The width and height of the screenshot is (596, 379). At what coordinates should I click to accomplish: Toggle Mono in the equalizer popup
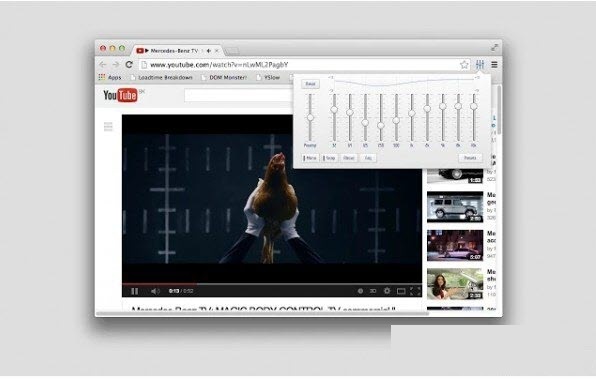310,158
